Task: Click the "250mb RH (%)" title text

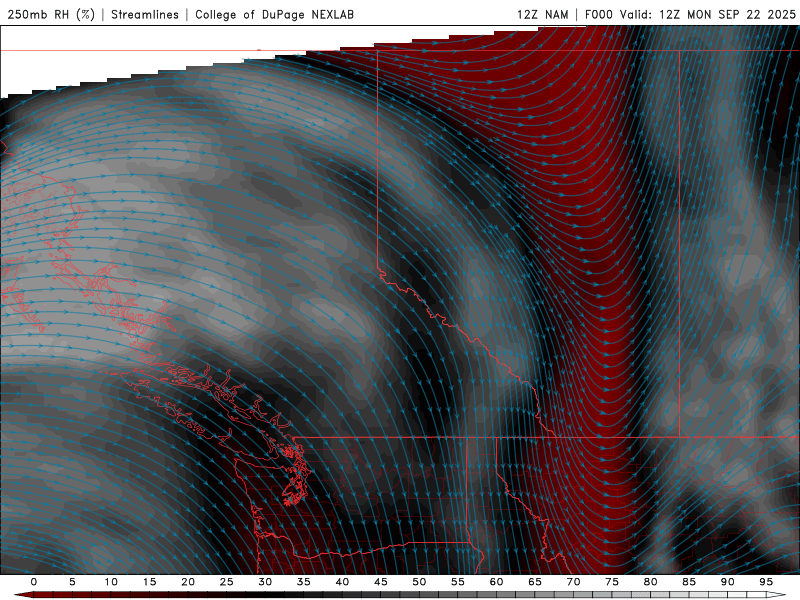Action: pos(51,14)
